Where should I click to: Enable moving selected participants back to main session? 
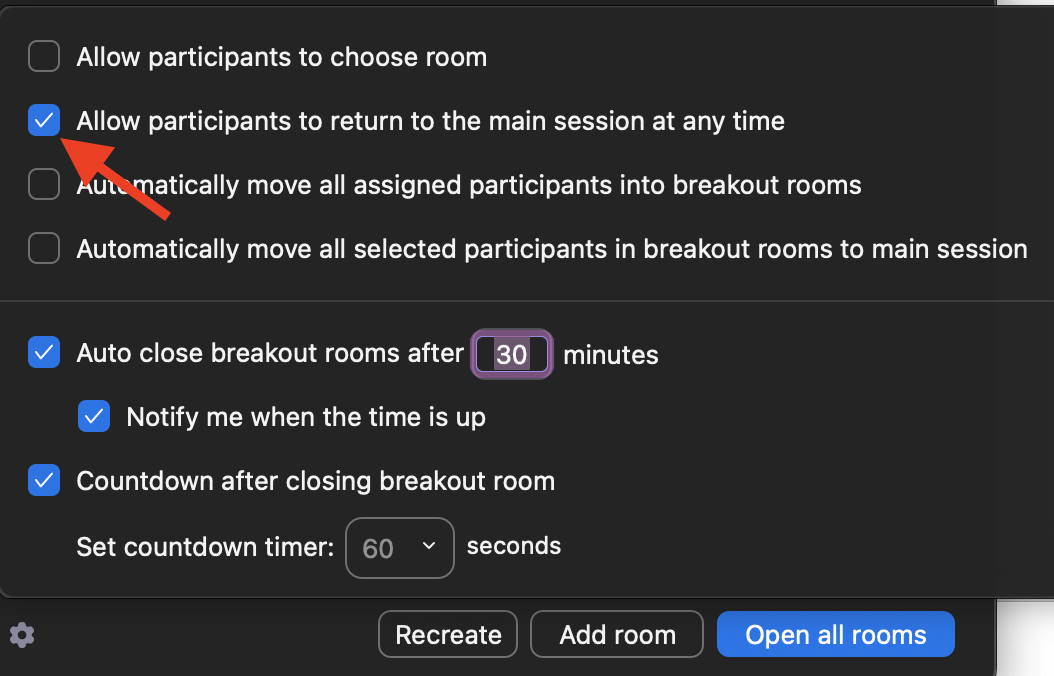[43, 248]
